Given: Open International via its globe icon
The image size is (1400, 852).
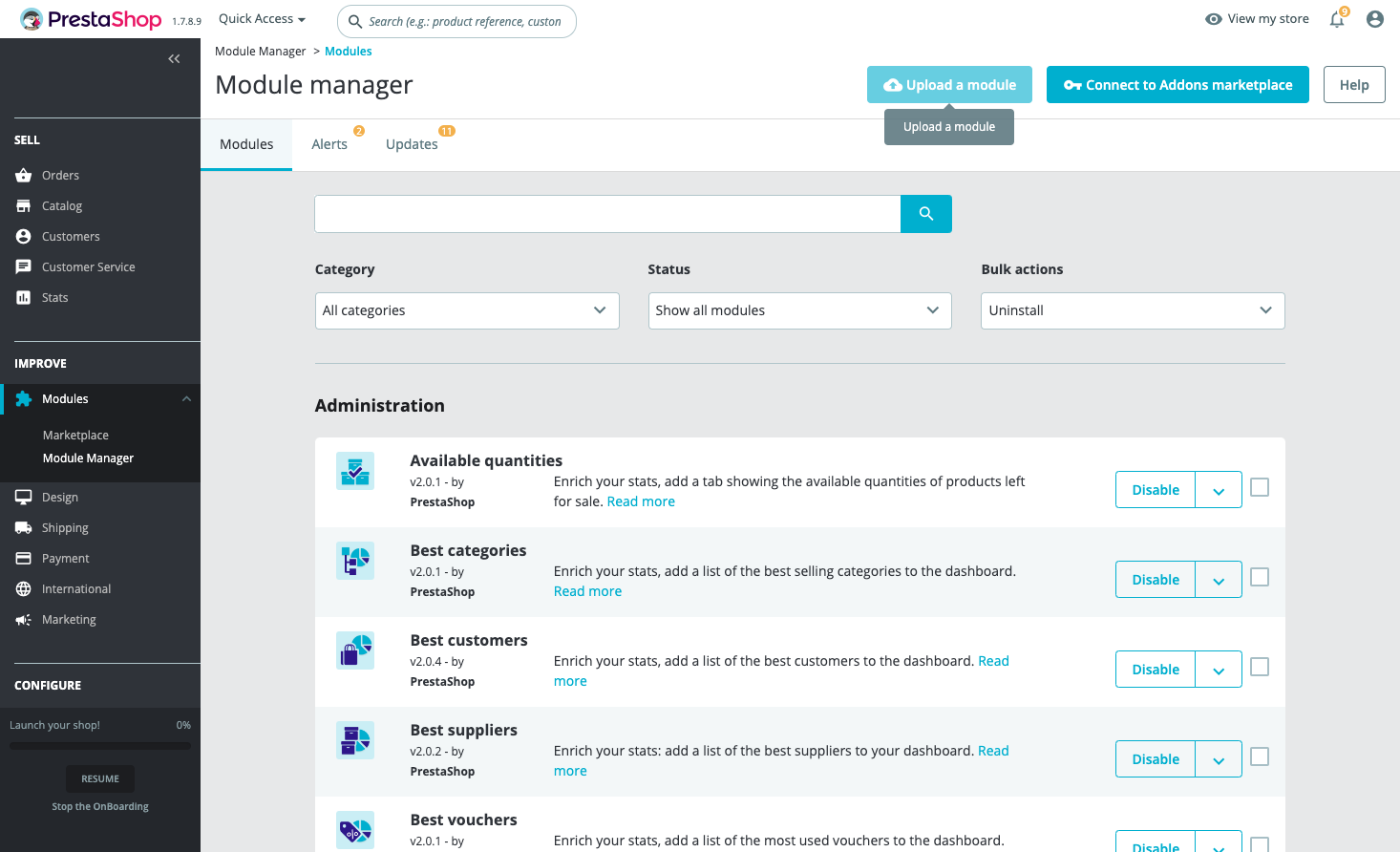Looking at the screenshot, I should [x=24, y=589].
